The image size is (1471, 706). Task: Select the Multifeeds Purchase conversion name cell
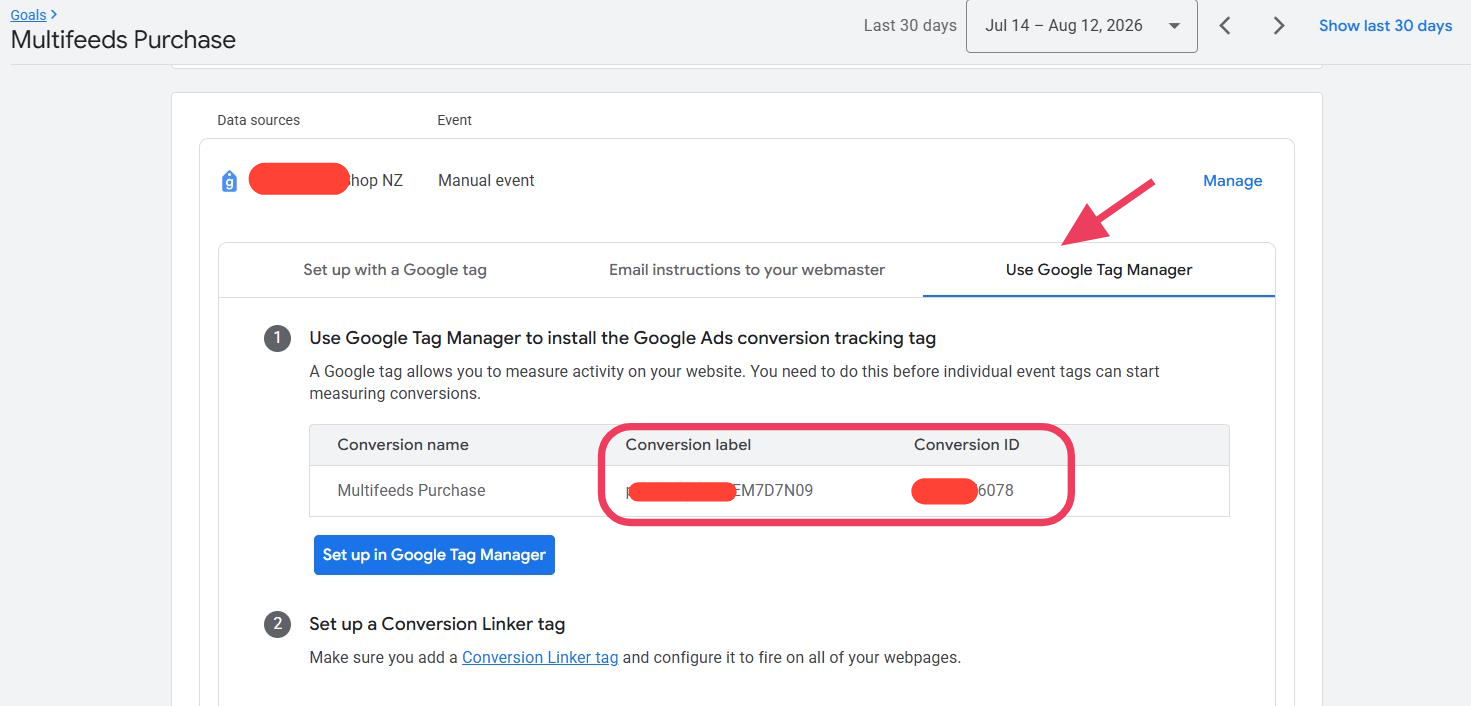pos(411,491)
